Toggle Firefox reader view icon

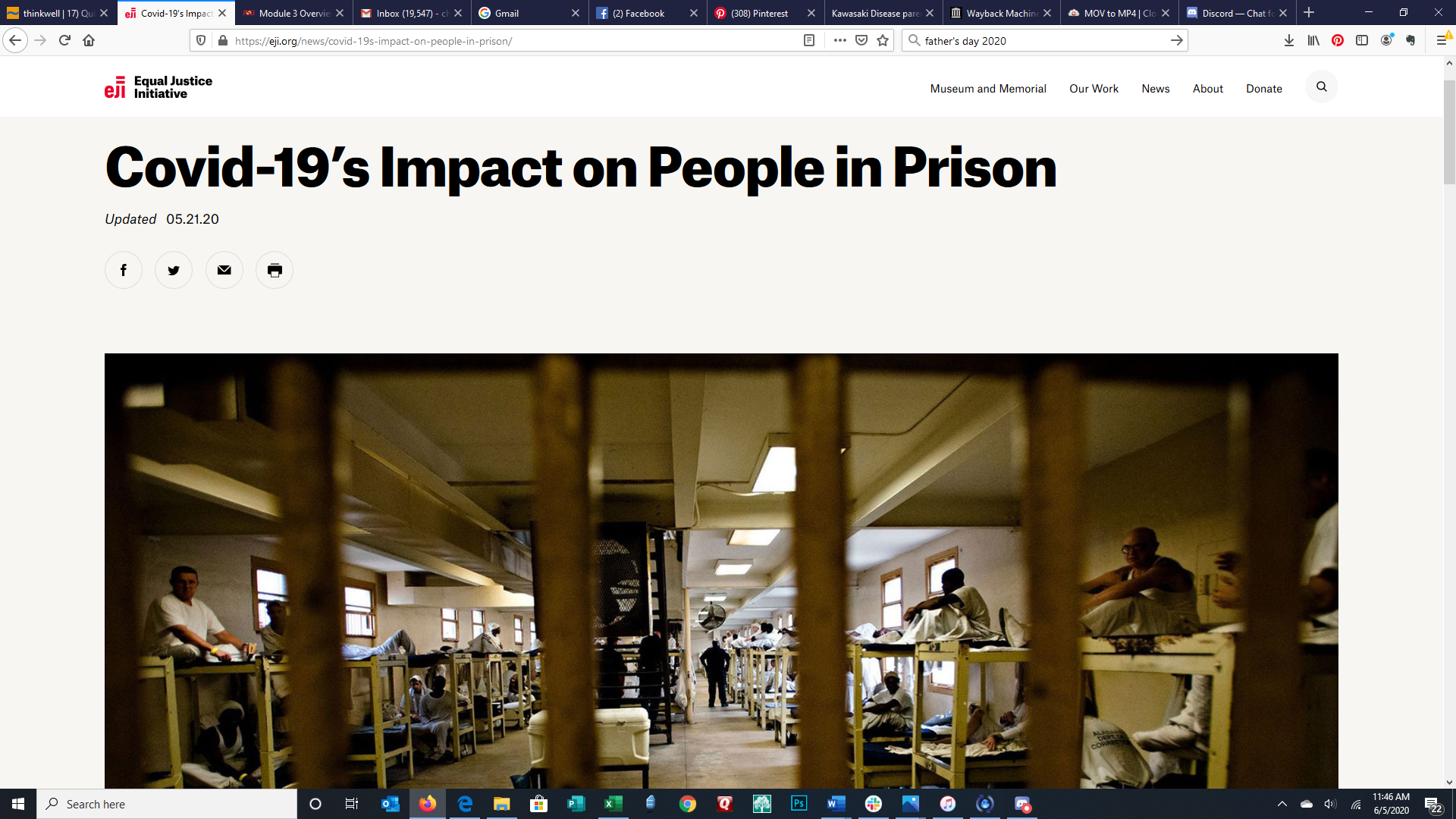click(809, 41)
